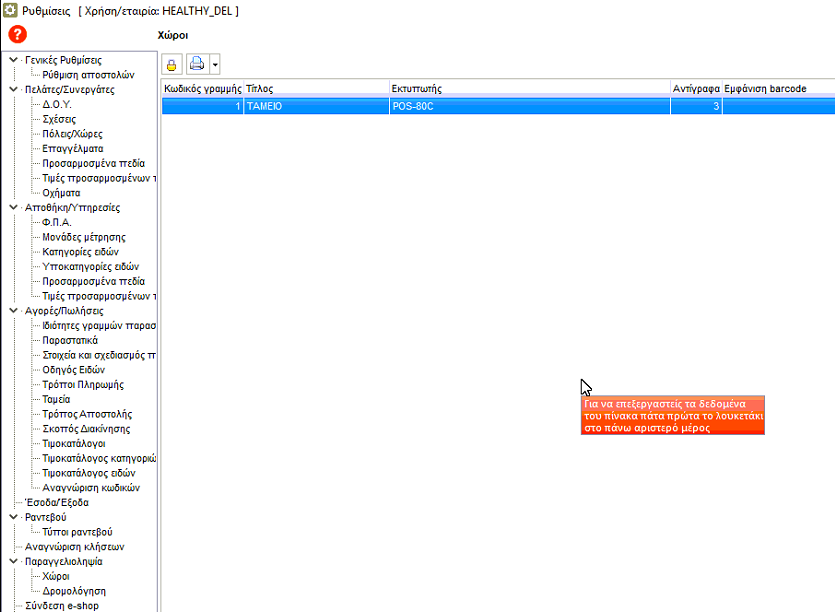Select Τρόπος Αποστολής tree item
835x612 pixels.
(x=87, y=414)
